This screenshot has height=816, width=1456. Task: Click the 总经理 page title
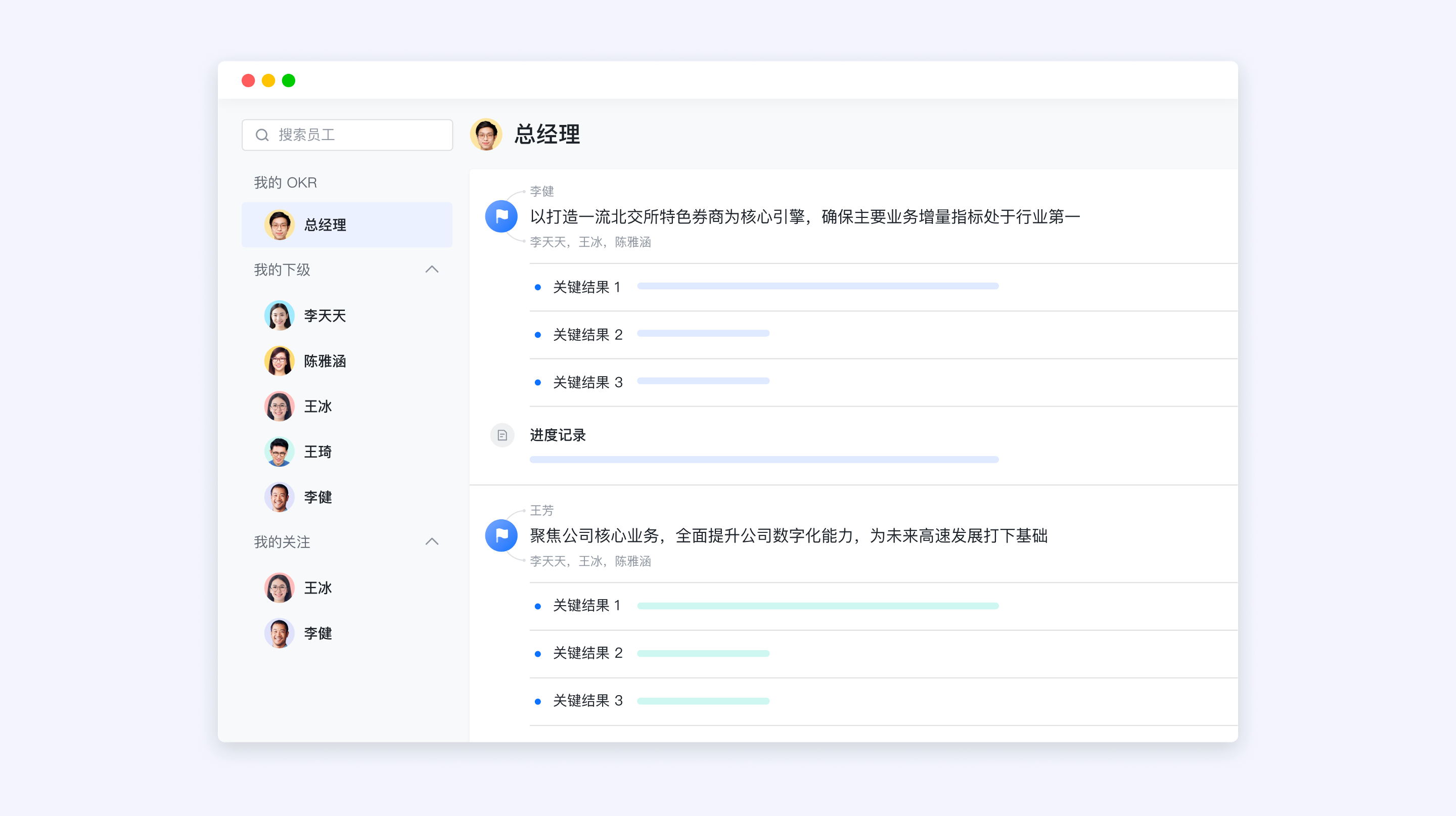tap(547, 134)
